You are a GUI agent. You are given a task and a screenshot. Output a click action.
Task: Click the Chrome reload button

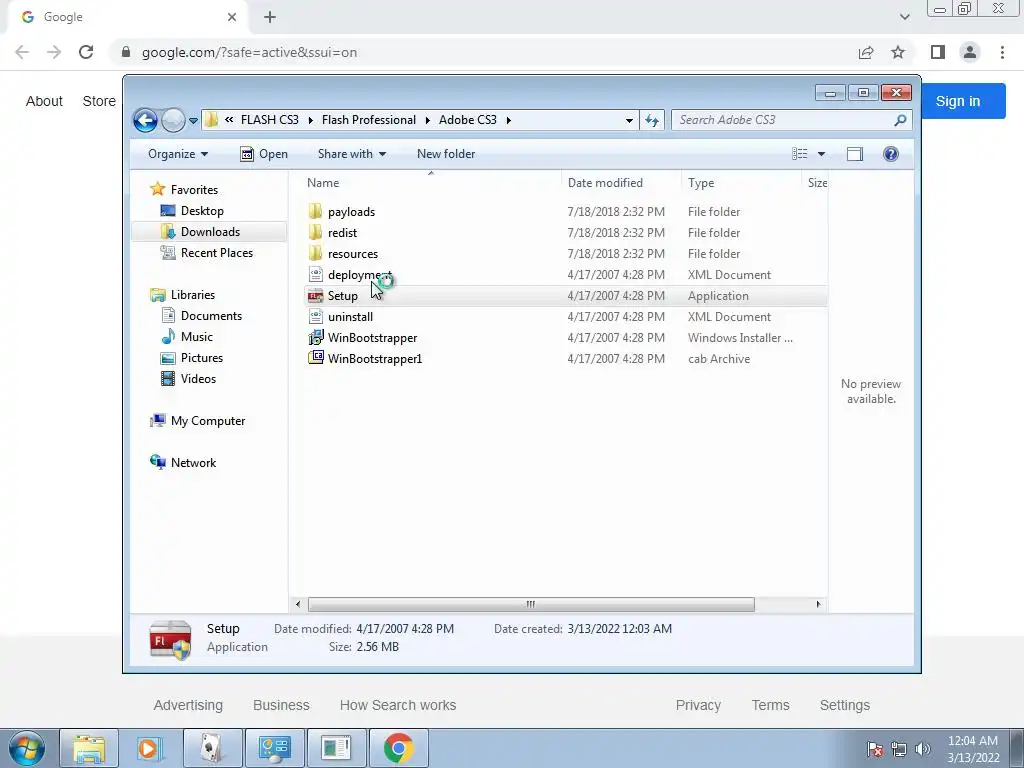86,52
